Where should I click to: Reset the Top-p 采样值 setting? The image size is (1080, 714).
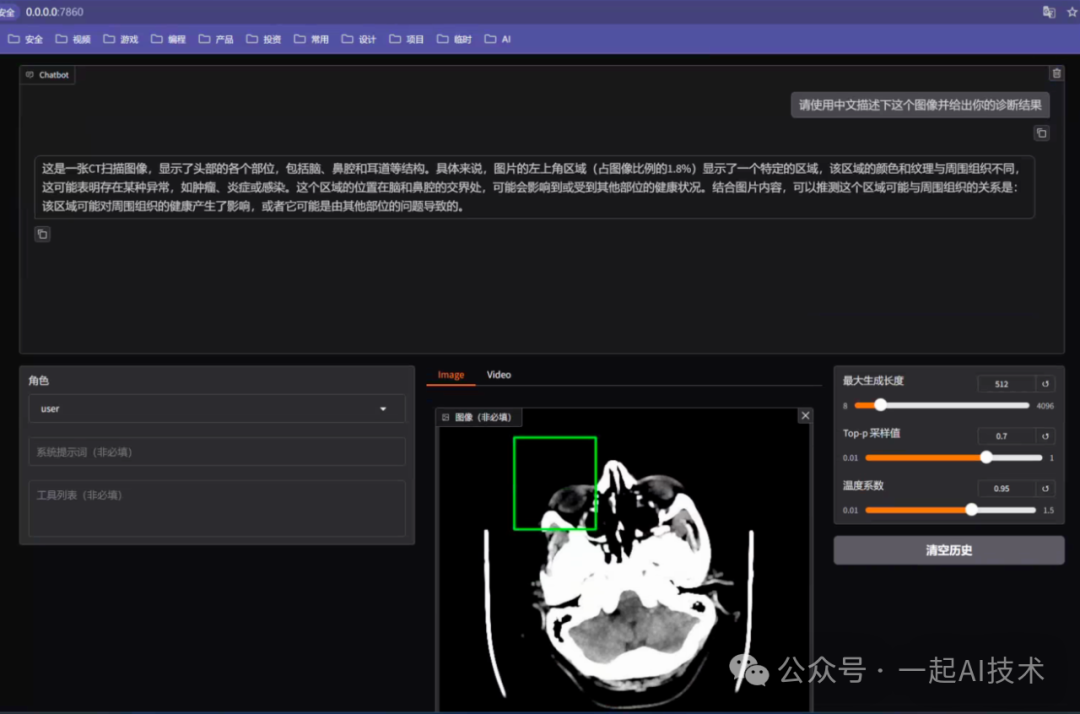pyautogui.click(x=1045, y=435)
